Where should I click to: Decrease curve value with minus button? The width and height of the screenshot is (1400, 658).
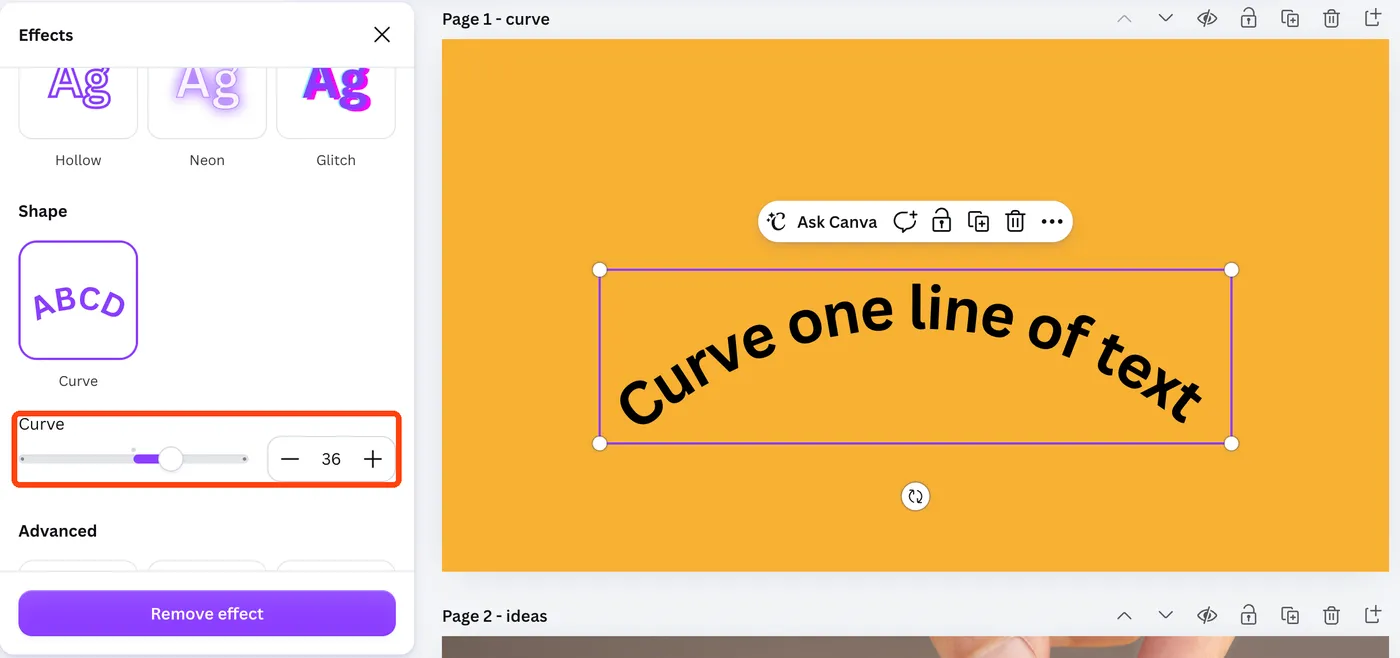(x=290, y=459)
